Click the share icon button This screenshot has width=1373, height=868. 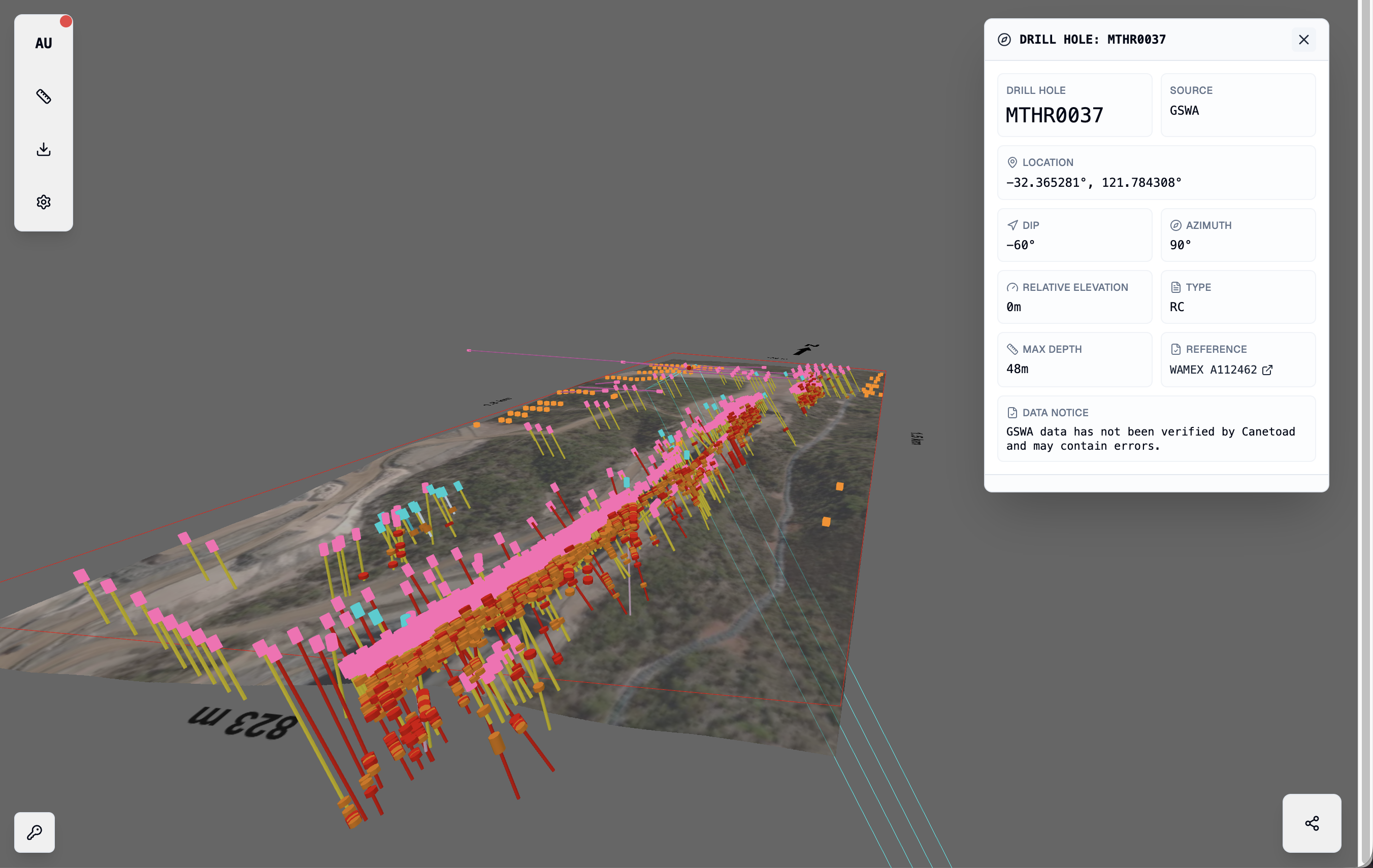pos(1312,823)
